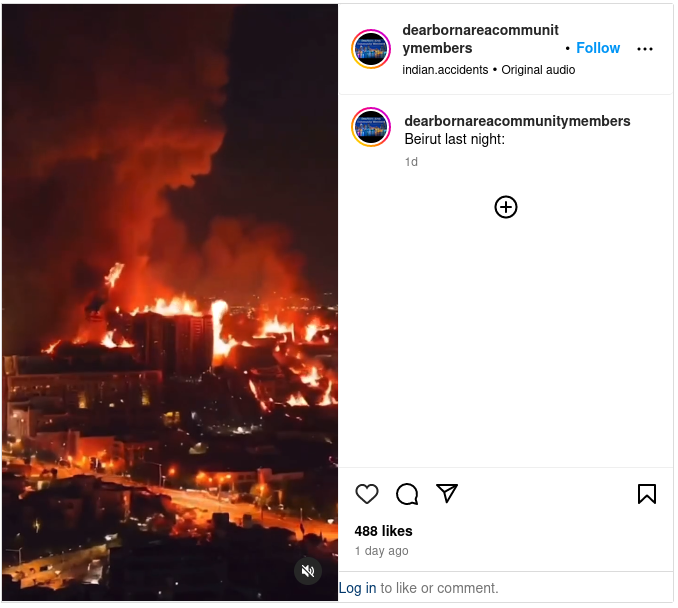Unmute the video sound

point(308,571)
